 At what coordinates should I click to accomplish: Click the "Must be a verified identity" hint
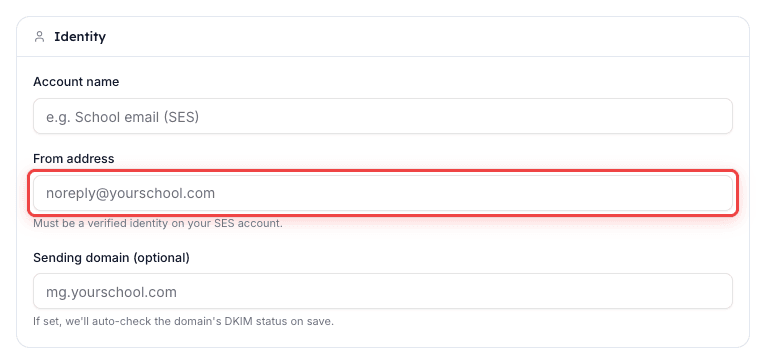coord(158,224)
